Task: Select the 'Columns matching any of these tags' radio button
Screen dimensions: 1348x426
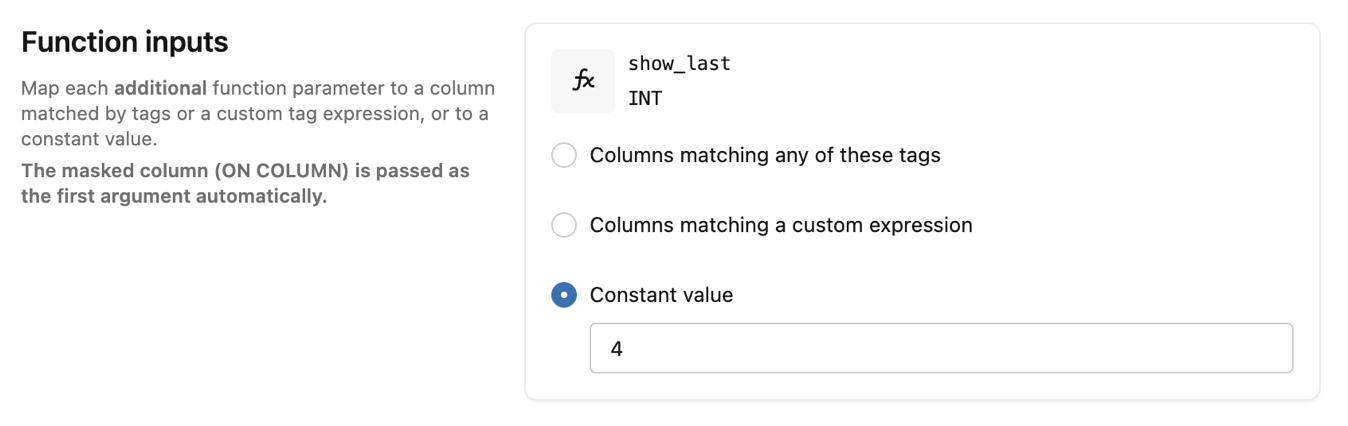Action: click(x=564, y=155)
